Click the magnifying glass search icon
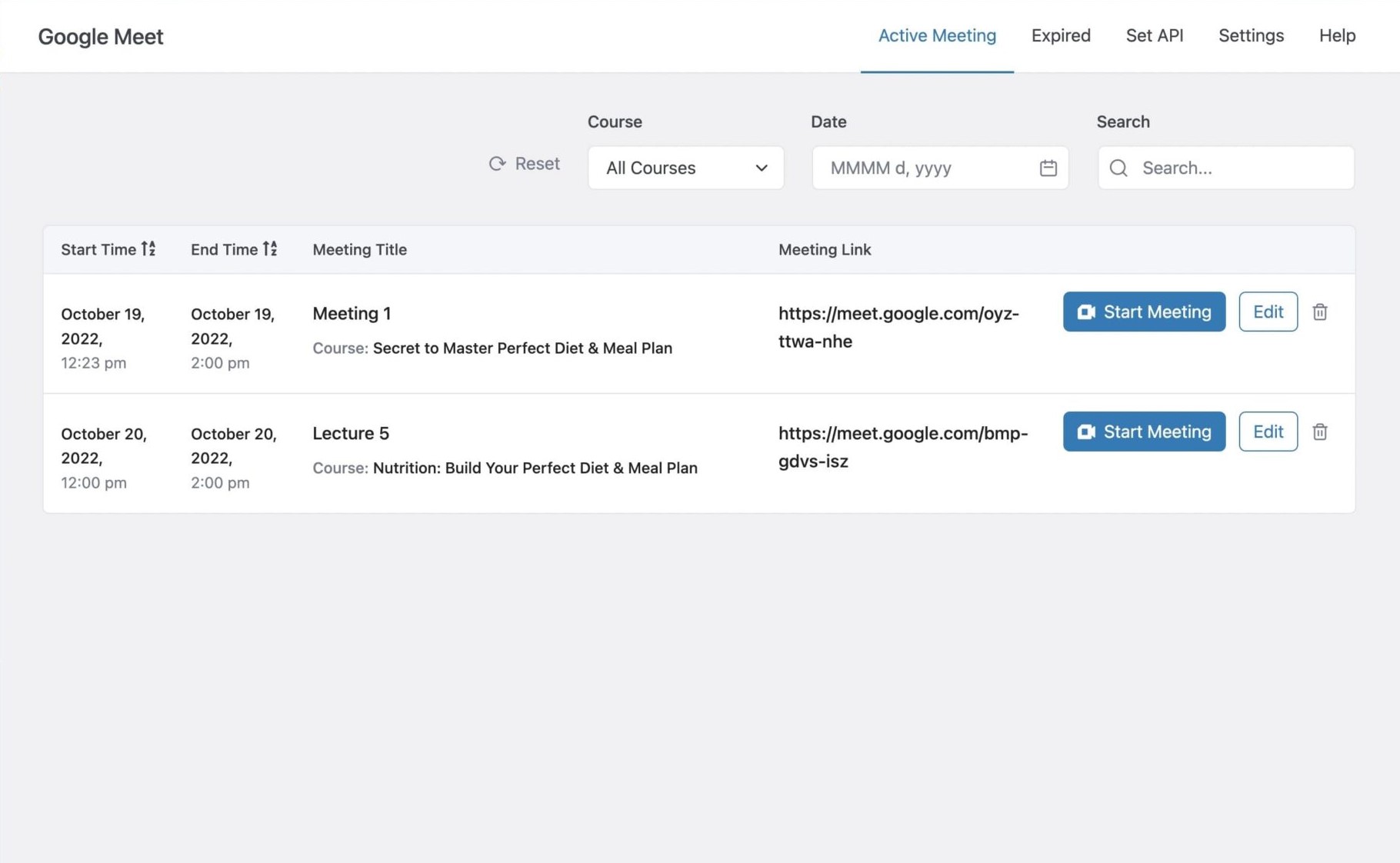Screen dimensions: 1400x863 pyautogui.click(x=1118, y=168)
